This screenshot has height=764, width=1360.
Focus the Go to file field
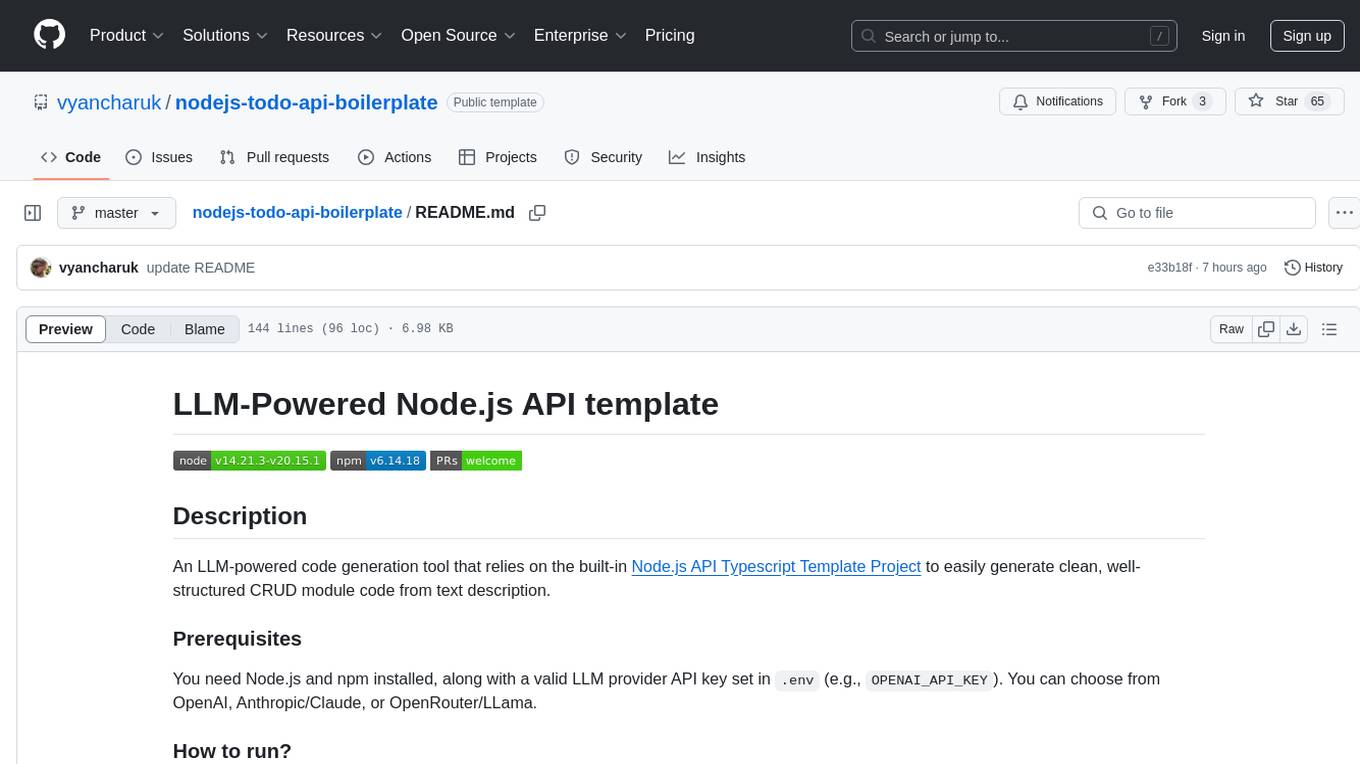(1197, 213)
